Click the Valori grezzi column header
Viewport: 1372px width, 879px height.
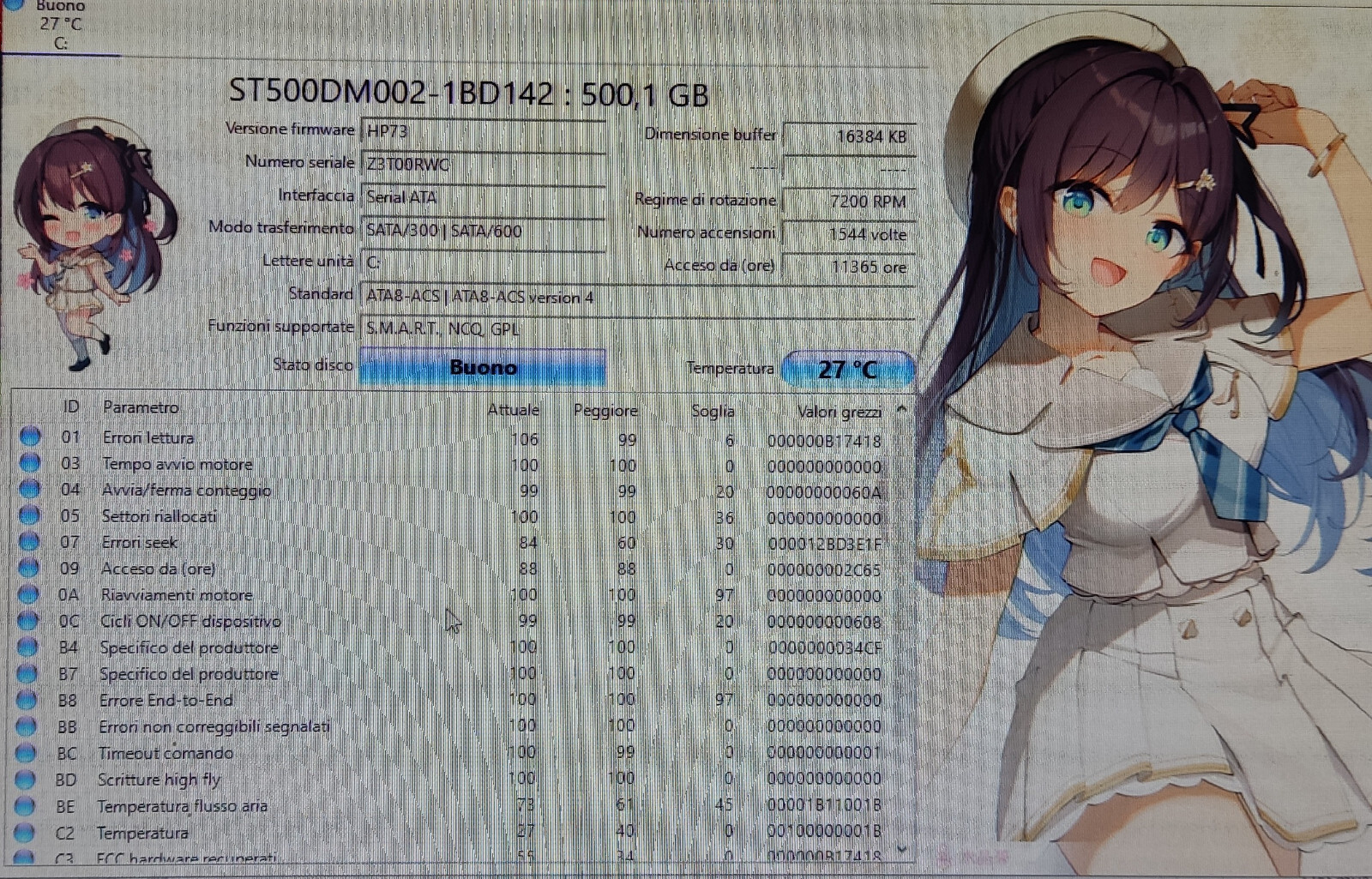point(839,412)
